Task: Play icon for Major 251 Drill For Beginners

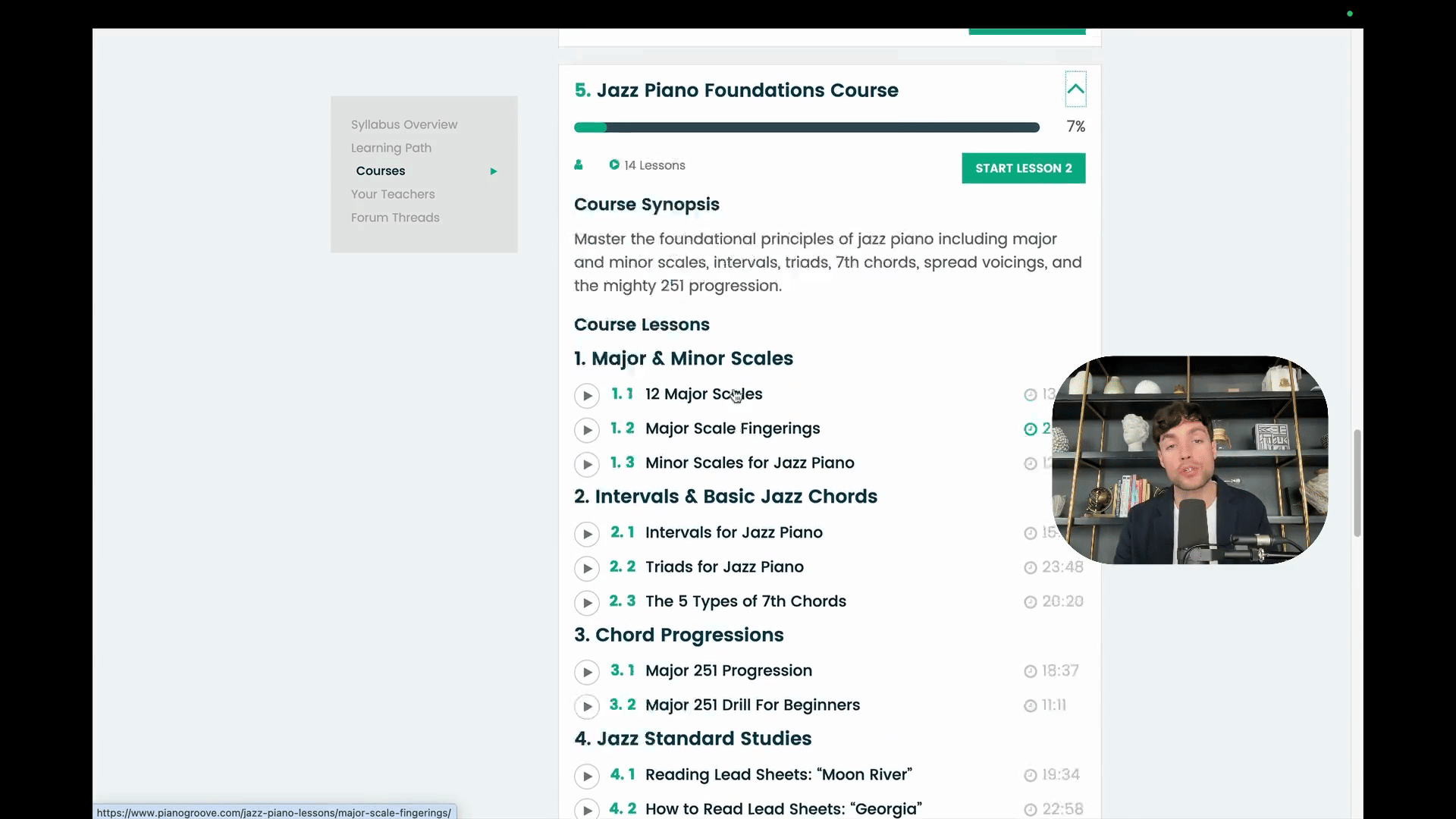Action: coord(586,707)
